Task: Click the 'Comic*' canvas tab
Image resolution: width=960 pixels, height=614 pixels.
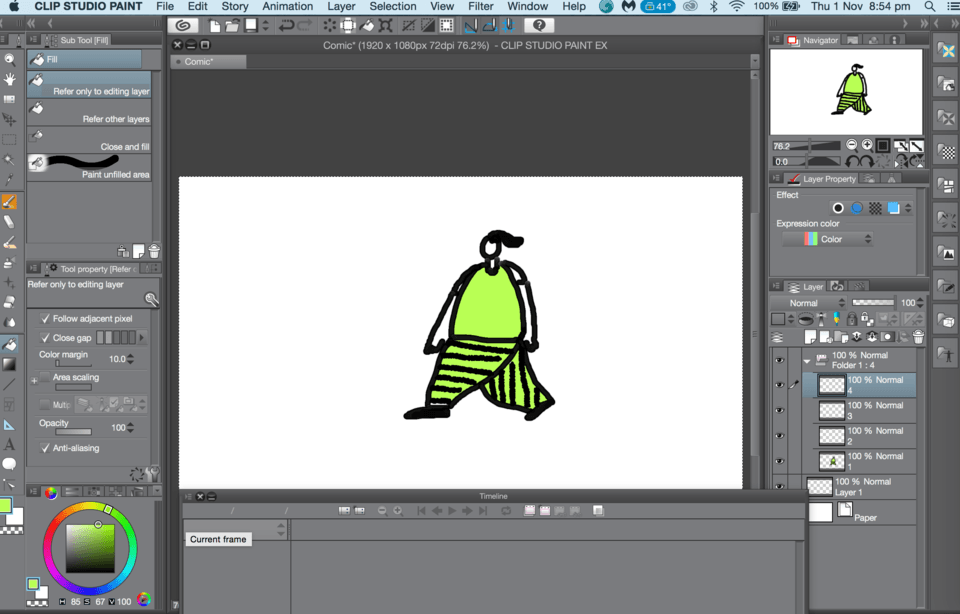Action: 200,62
